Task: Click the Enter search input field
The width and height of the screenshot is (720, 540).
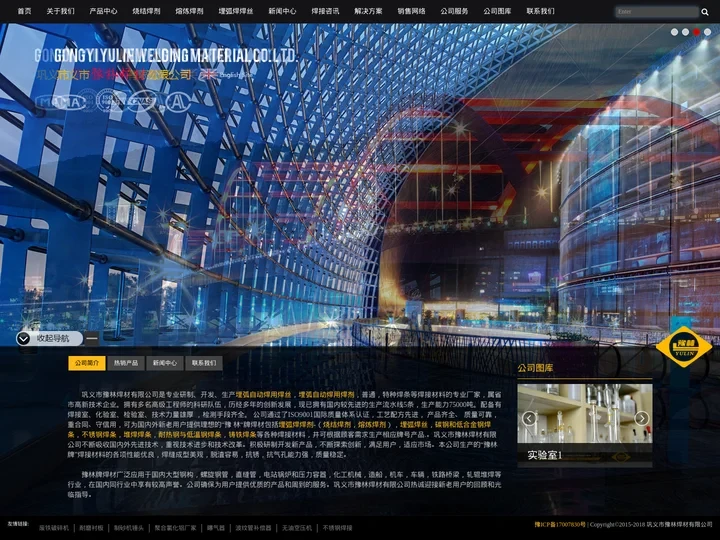Action: point(657,12)
